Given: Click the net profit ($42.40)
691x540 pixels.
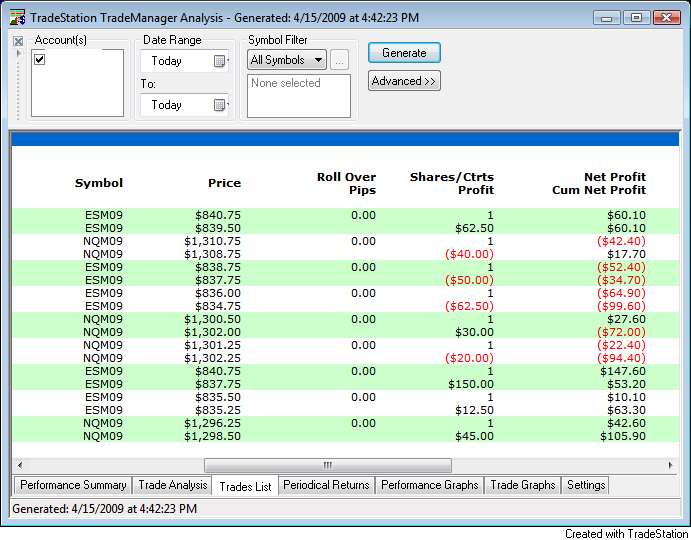Looking at the screenshot, I should coord(621,241).
